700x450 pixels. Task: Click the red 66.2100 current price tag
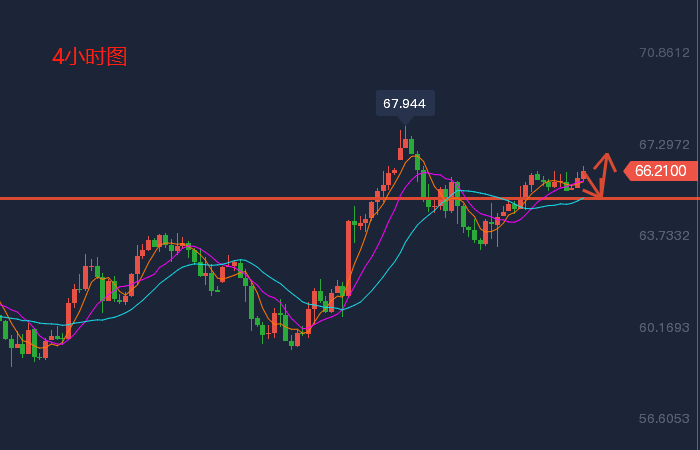tap(661, 171)
